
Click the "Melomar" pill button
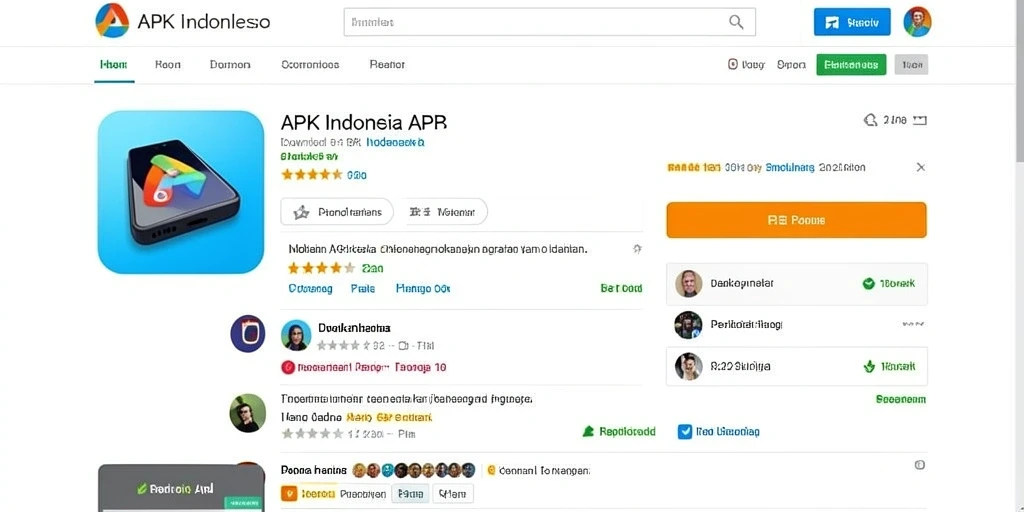[447, 212]
